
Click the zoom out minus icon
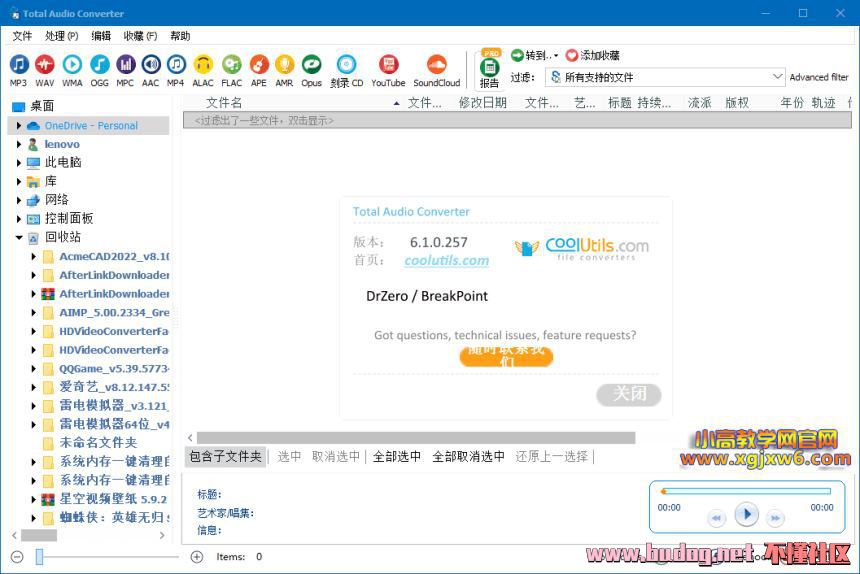pos(17,557)
